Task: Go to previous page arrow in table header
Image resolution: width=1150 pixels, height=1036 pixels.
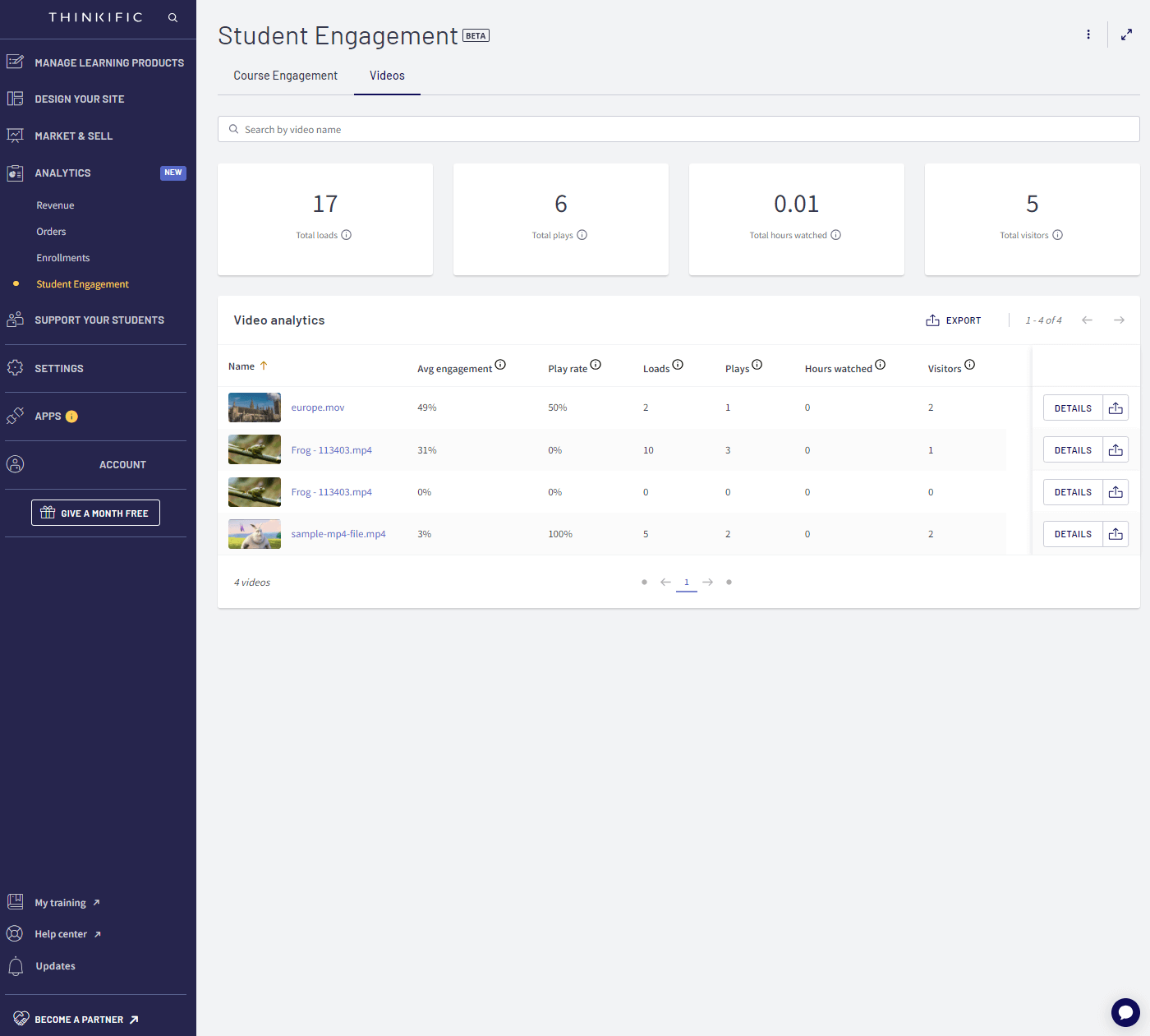Action: [1087, 320]
